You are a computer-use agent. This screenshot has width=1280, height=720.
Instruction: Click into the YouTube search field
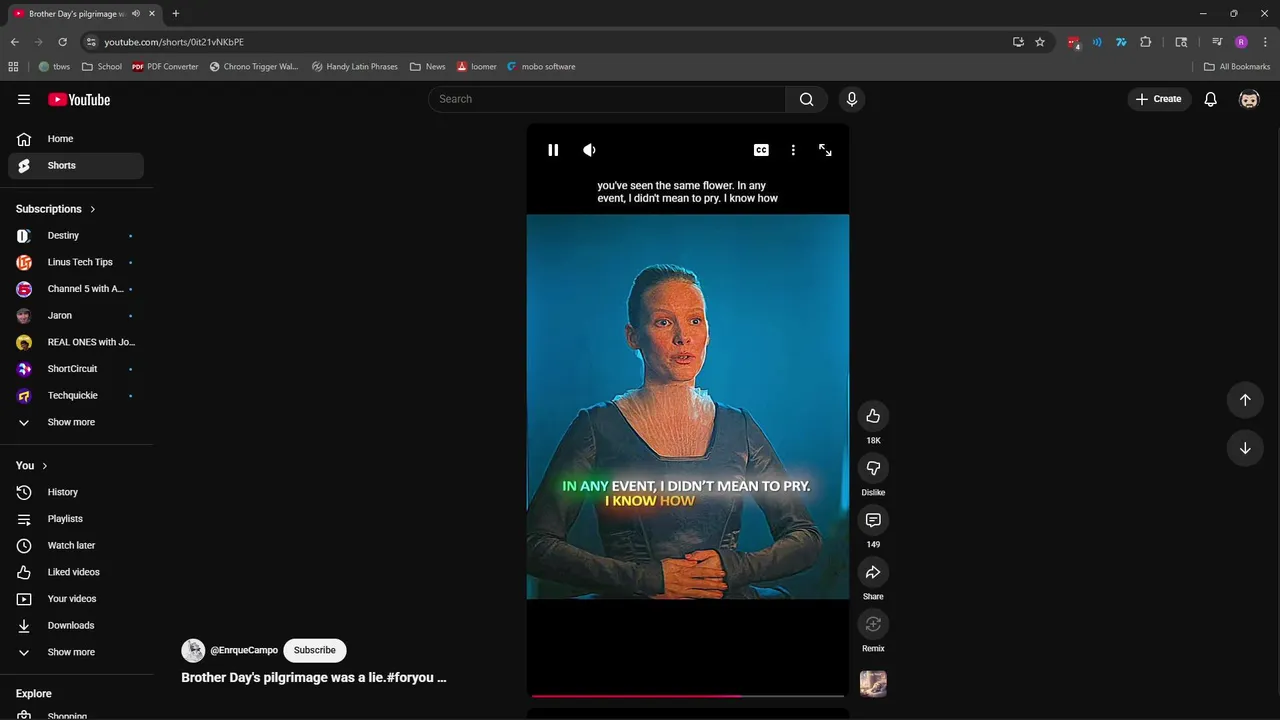[x=607, y=99]
